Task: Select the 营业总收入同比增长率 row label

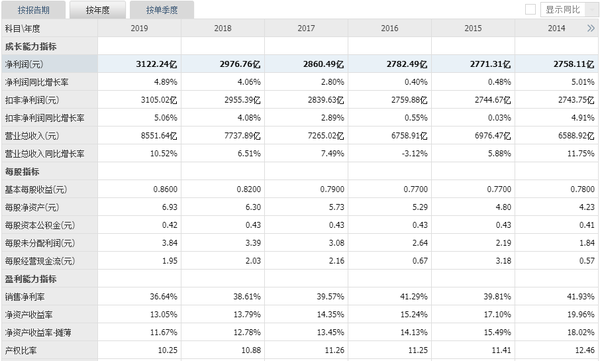Action: [x=44, y=154]
